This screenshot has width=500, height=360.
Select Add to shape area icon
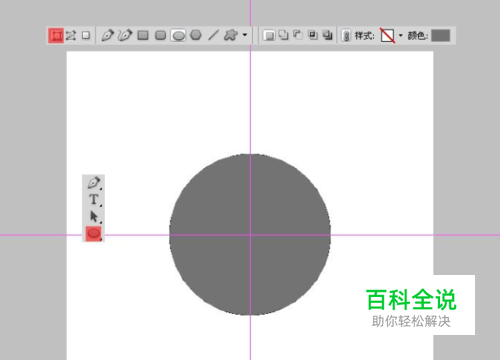point(284,35)
